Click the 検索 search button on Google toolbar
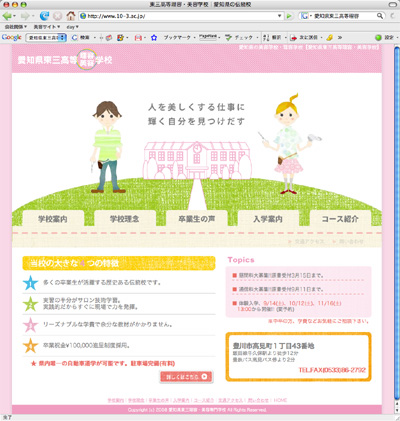 point(81,38)
